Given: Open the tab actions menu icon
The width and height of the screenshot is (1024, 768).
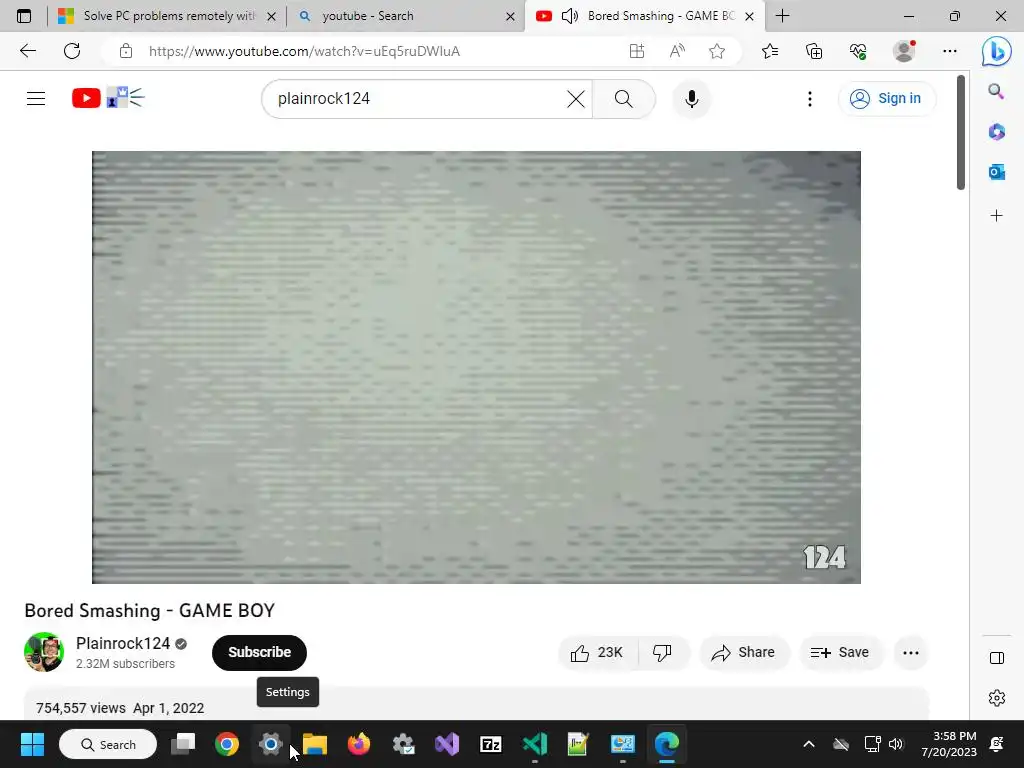Looking at the screenshot, I should (24, 16).
